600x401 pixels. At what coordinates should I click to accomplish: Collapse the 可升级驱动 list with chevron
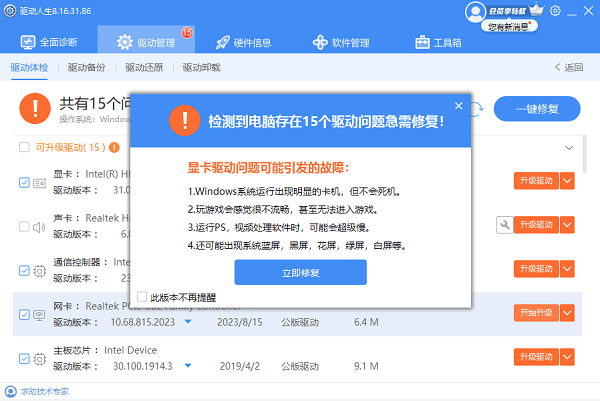tap(569, 148)
